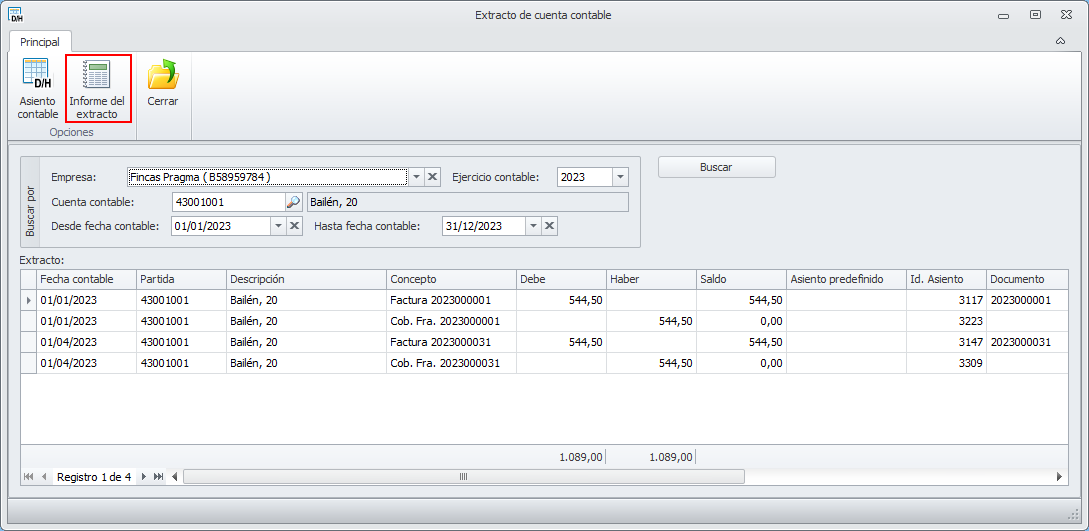
Task: Click the magnifier next to Cuenta contable
Action: pyautogui.click(x=294, y=202)
